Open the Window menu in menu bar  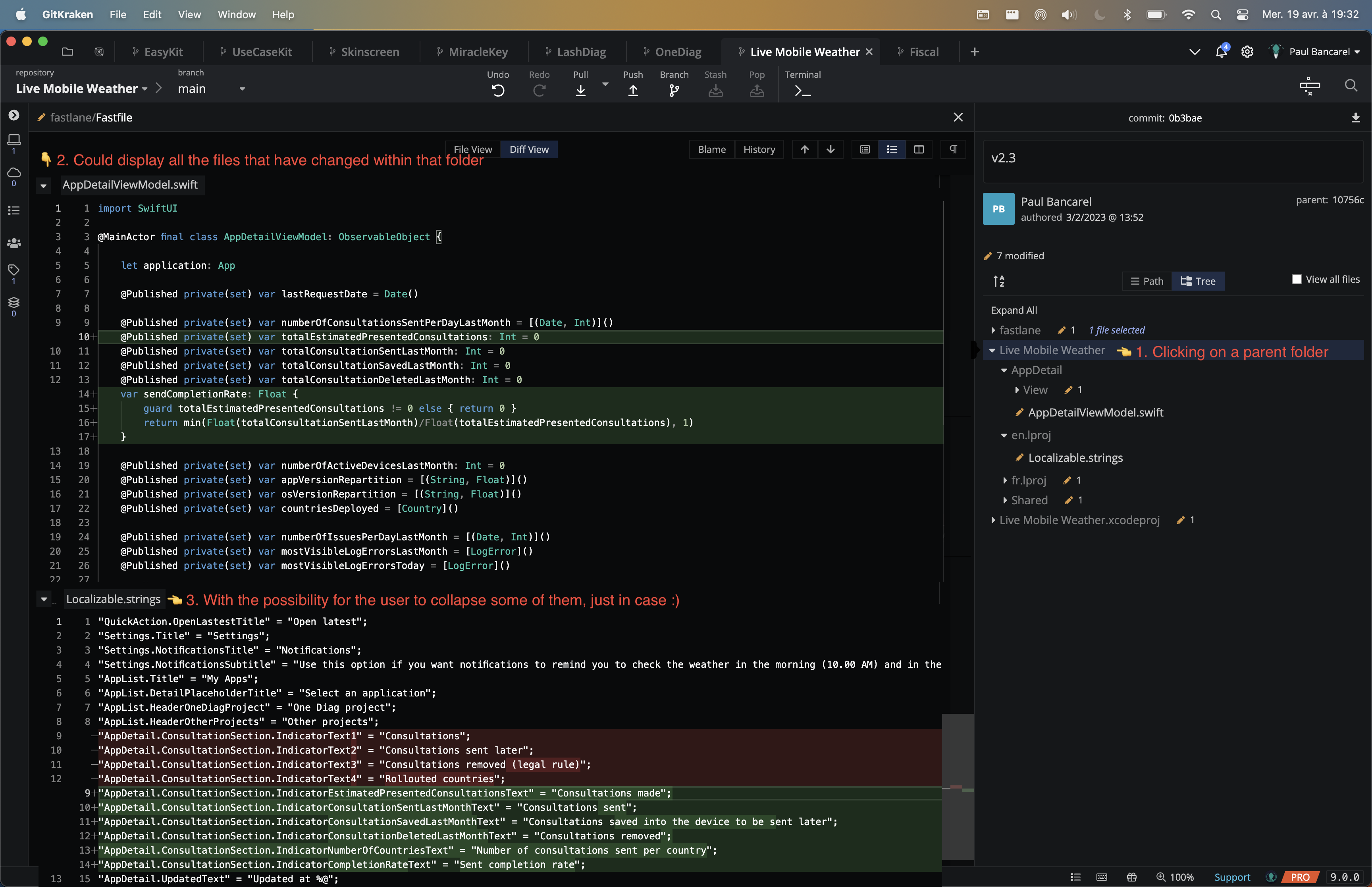tap(236, 14)
